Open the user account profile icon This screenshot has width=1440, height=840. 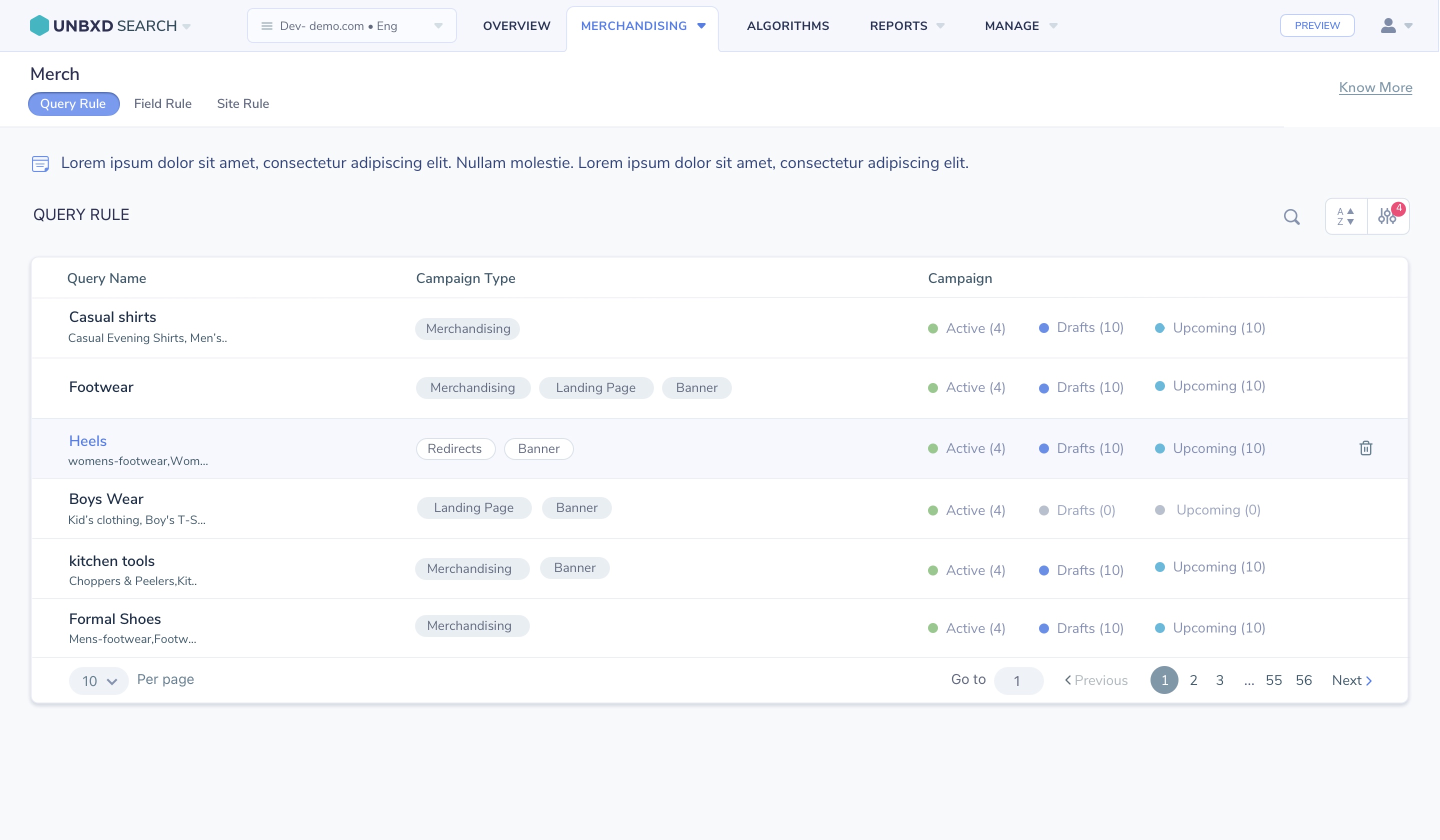[x=1388, y=25]
